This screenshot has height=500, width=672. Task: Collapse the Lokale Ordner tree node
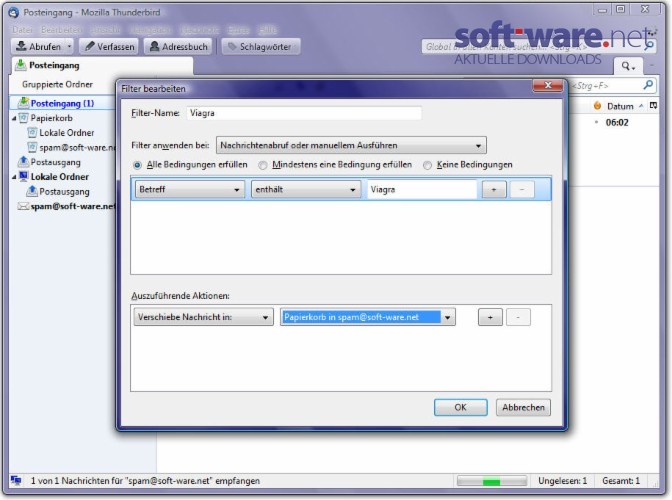coord(14,177)
